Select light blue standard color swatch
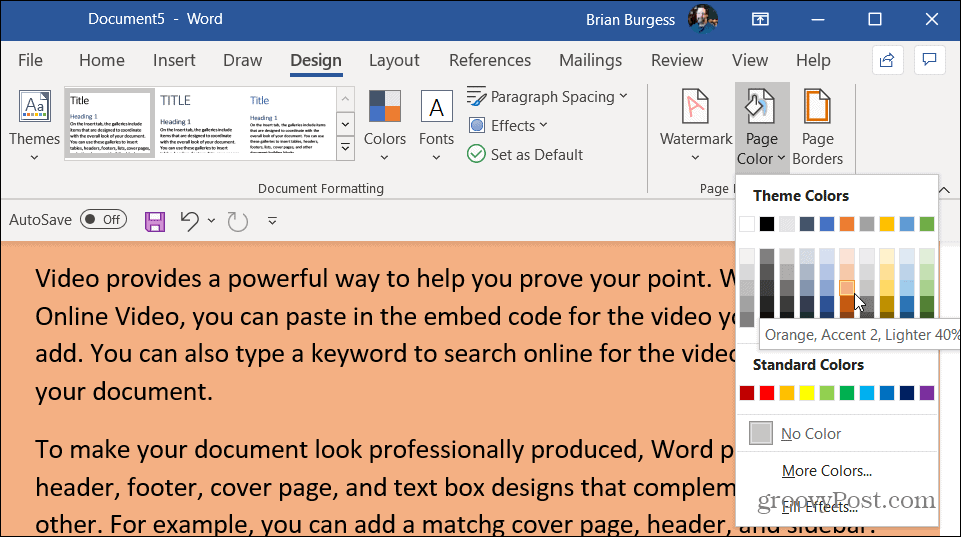Image resolution: width=961 pixels, height=537 pixels. pos(867,393)
